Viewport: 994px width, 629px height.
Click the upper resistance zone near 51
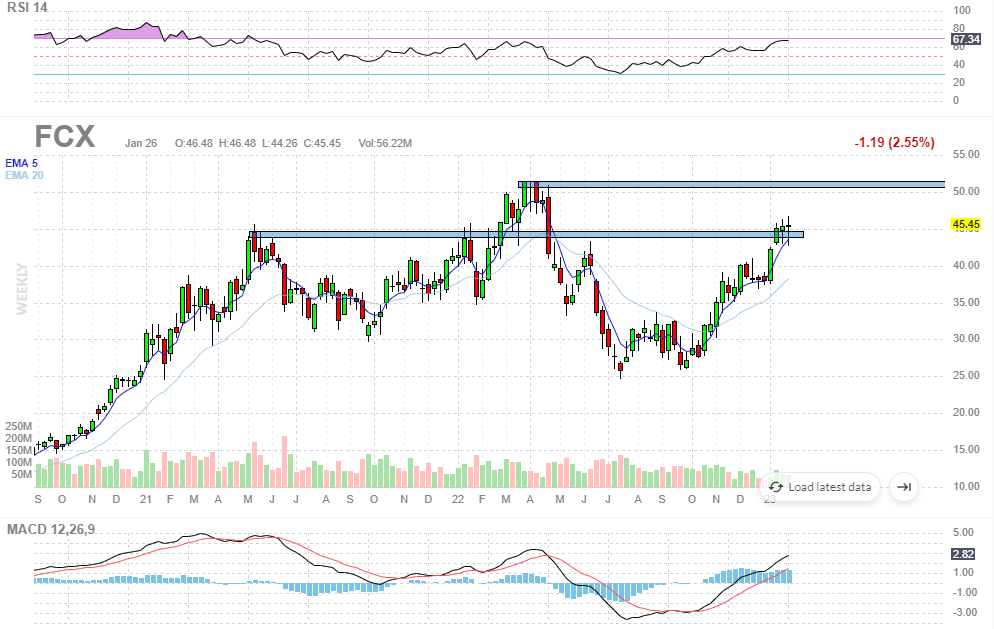coord(730,185)
